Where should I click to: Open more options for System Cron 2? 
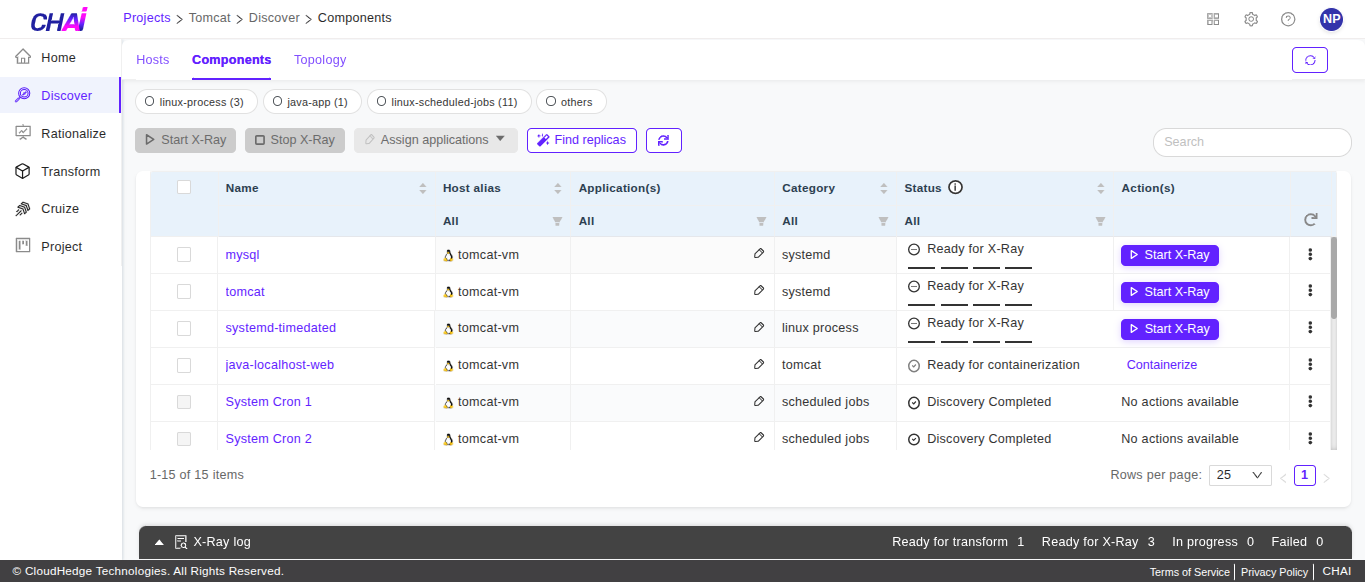[x=1310, y=438]
